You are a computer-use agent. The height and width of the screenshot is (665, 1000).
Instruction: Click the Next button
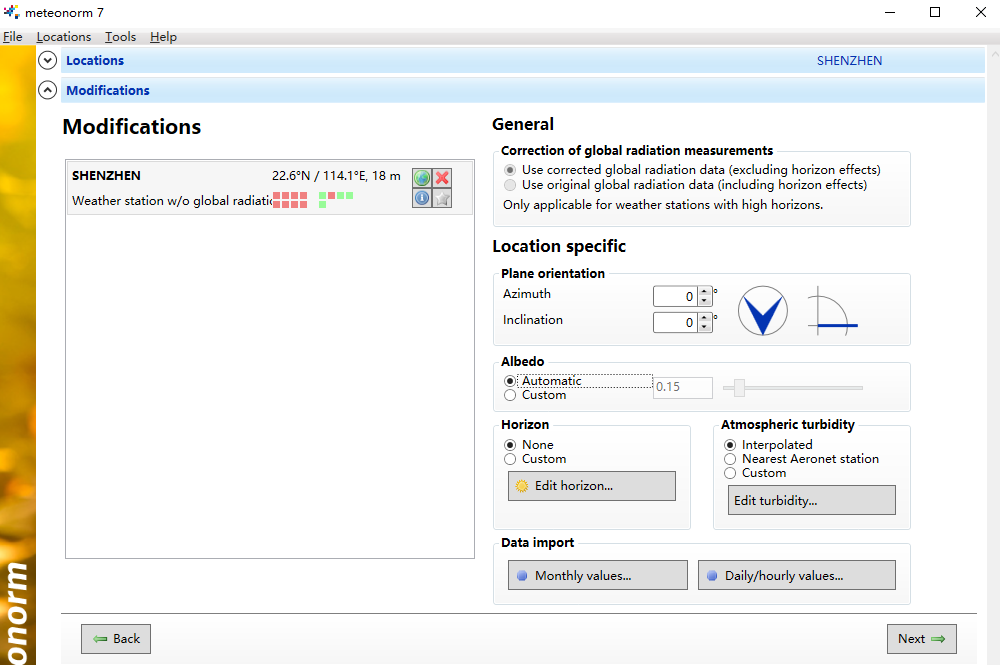921,639
